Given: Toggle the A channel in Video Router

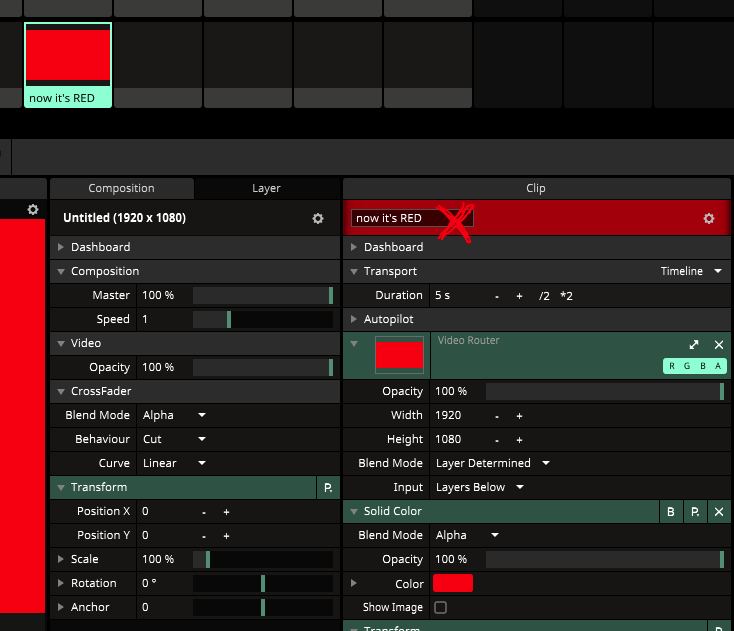Looking at the screenshot, I should pyautogui.click(x=717, y=366).
